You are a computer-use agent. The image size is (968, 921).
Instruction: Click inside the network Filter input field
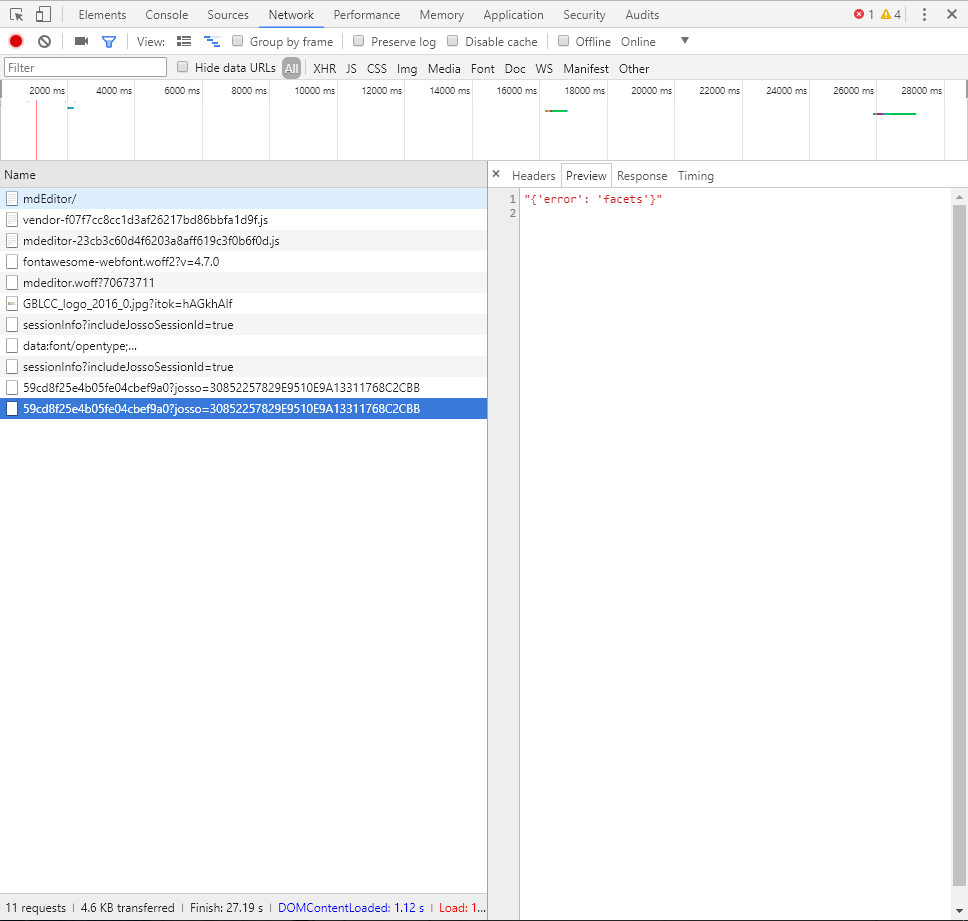tap(84, 66)
